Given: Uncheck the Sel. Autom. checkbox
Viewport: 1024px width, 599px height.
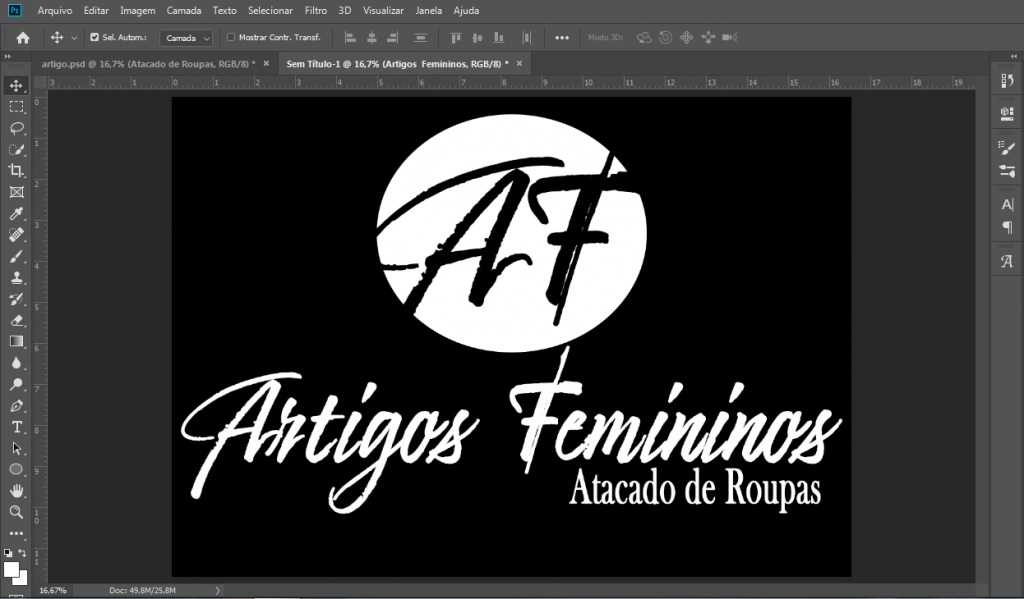Looking at the screenshot, I should coord(95,37).
